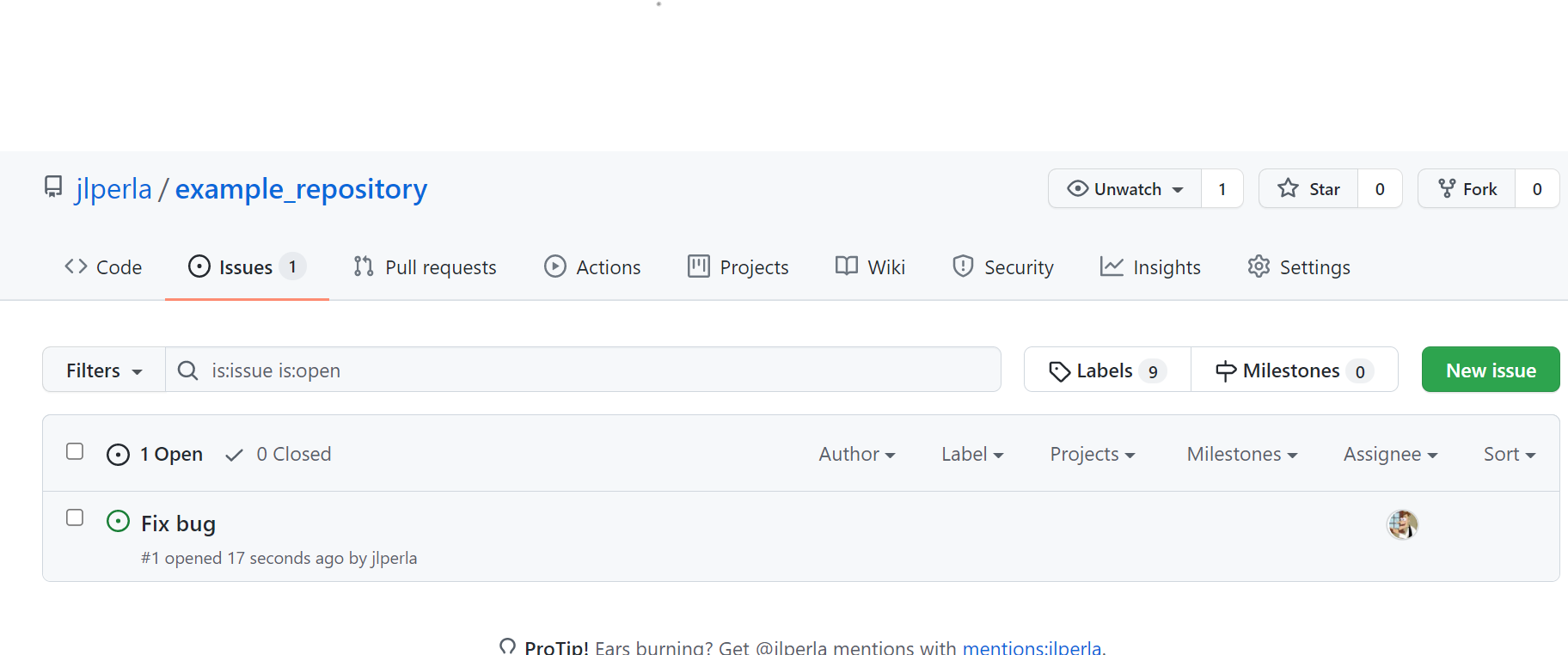Viewport: 1568px width, 655px height.
Task: Click the green open-issue icon beside Fix bug
Action: (x=118, y=522)
